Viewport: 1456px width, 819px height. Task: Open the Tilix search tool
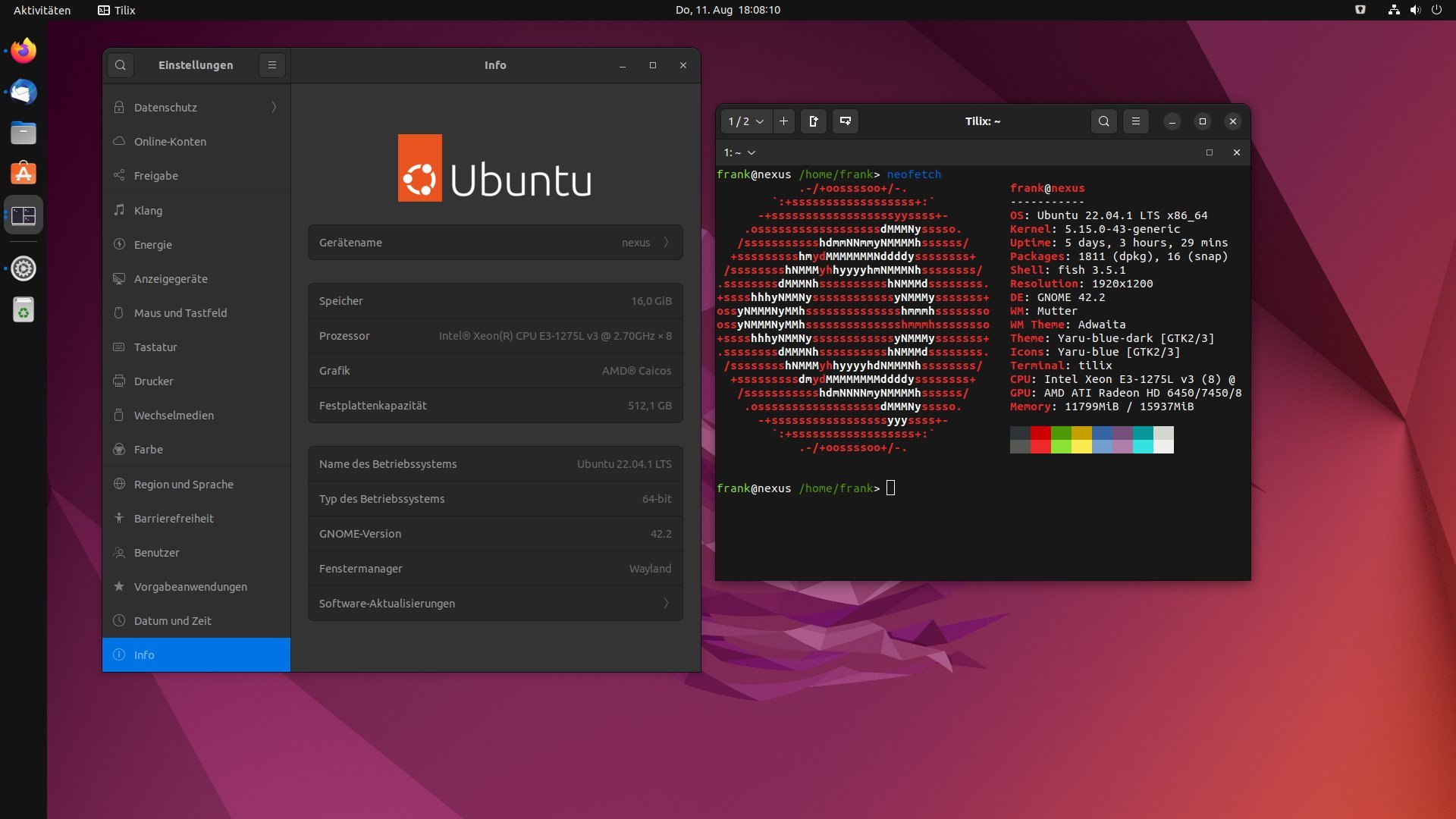point(1103,121)
